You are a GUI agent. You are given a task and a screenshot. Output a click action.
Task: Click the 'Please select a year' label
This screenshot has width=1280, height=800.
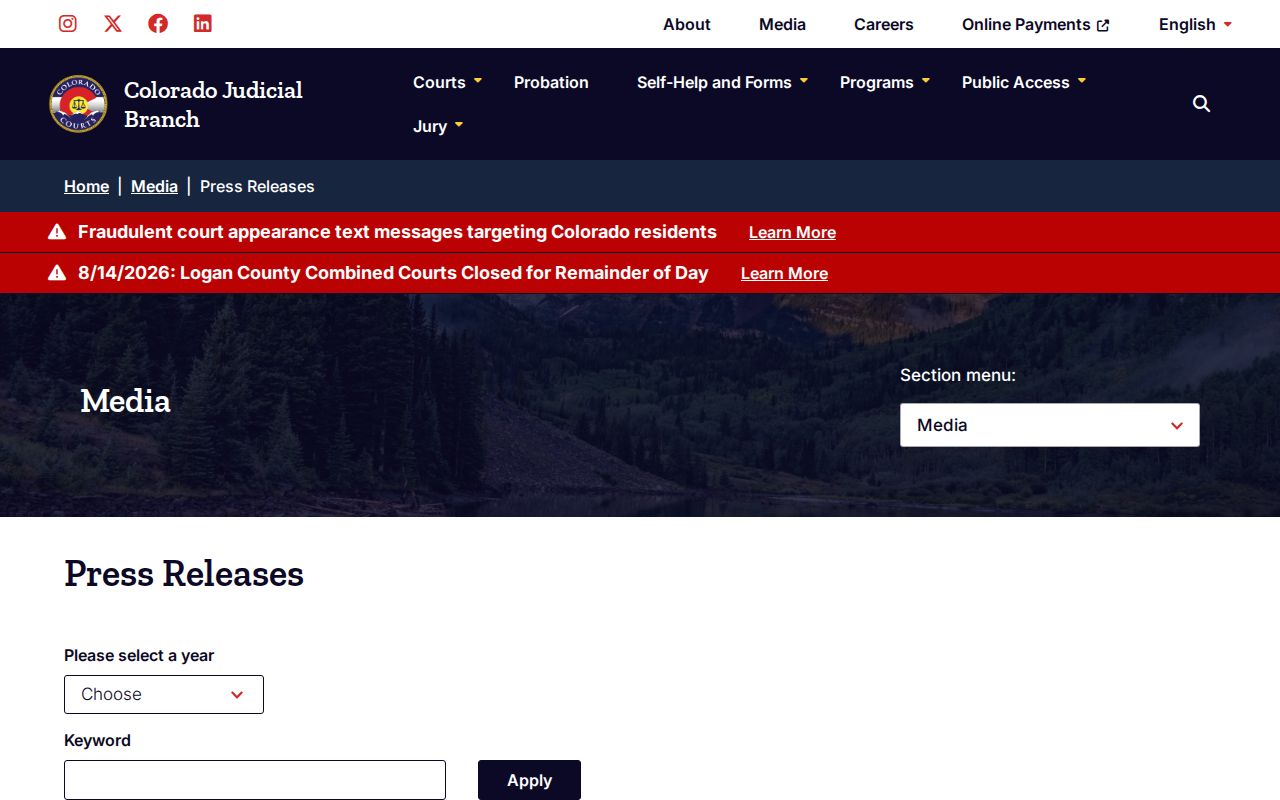[139, 655]
